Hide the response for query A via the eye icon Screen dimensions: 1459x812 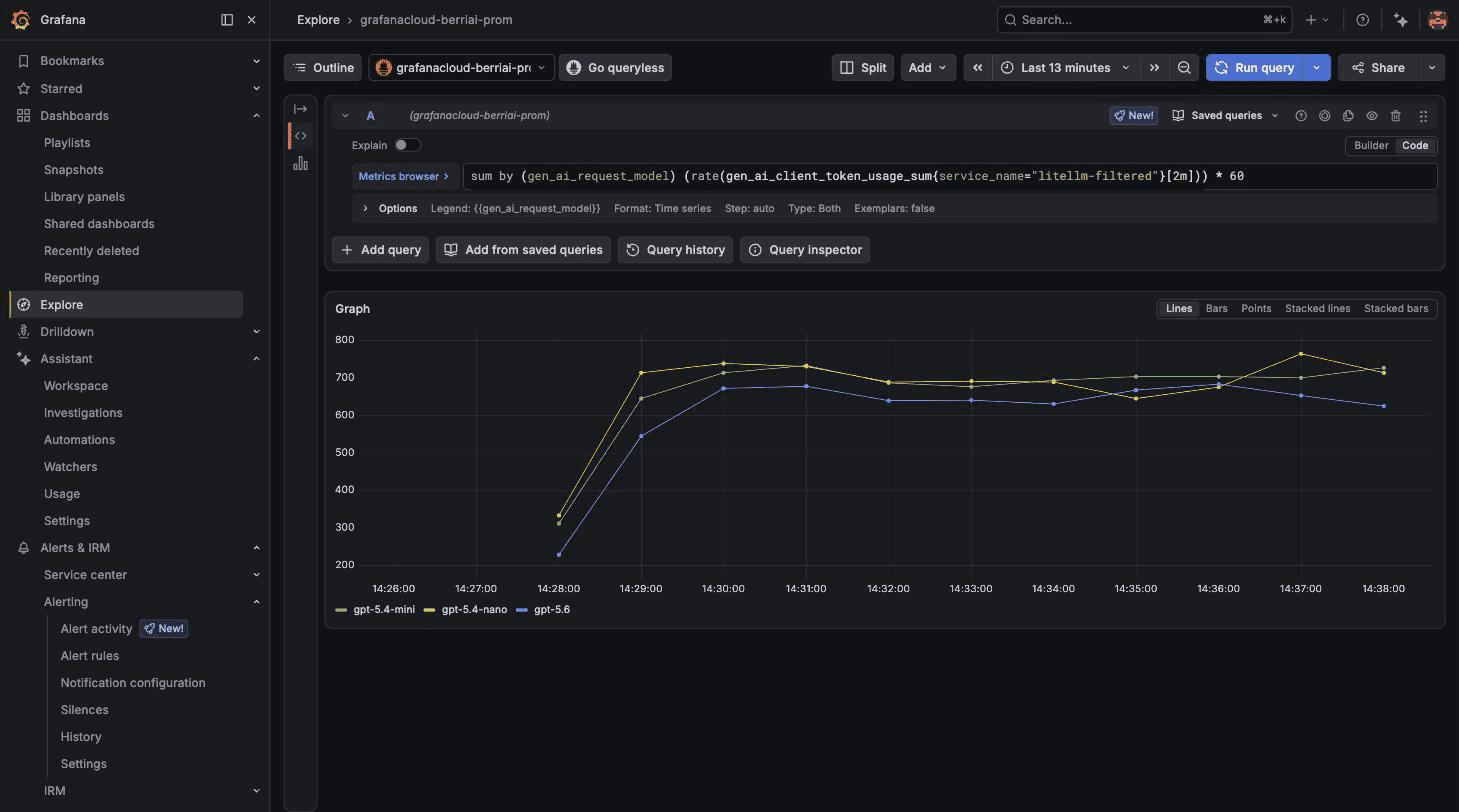[x=1372, y=116]
